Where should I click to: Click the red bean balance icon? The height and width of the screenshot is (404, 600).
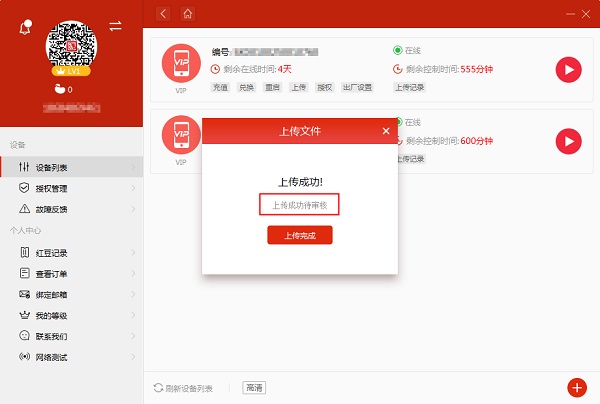click(60, 89)
